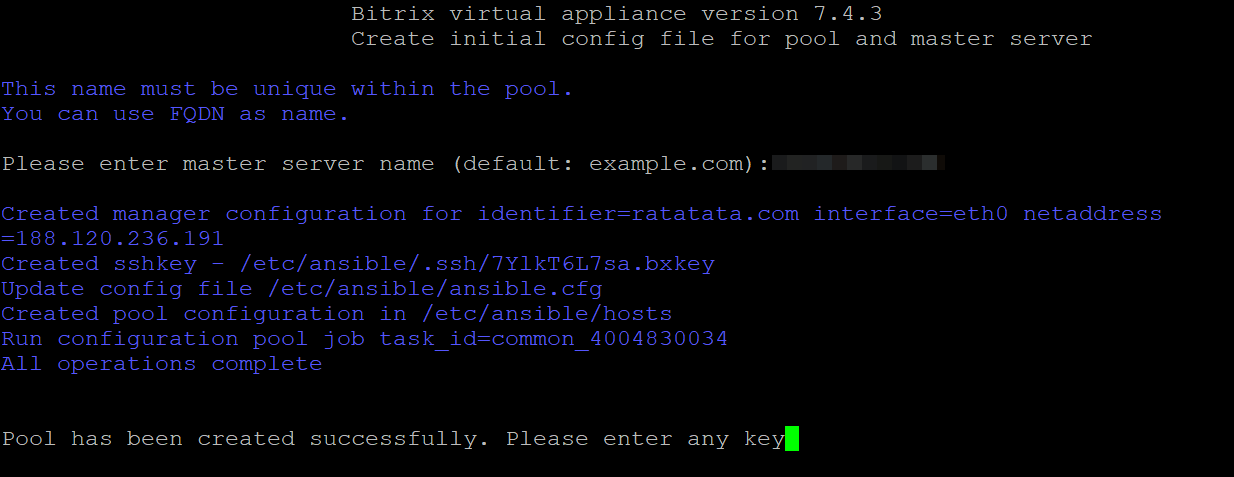1234x477 pixels.
Task: Click the 'Please enter master server name' prompt
Action: [x=218, y=164]
